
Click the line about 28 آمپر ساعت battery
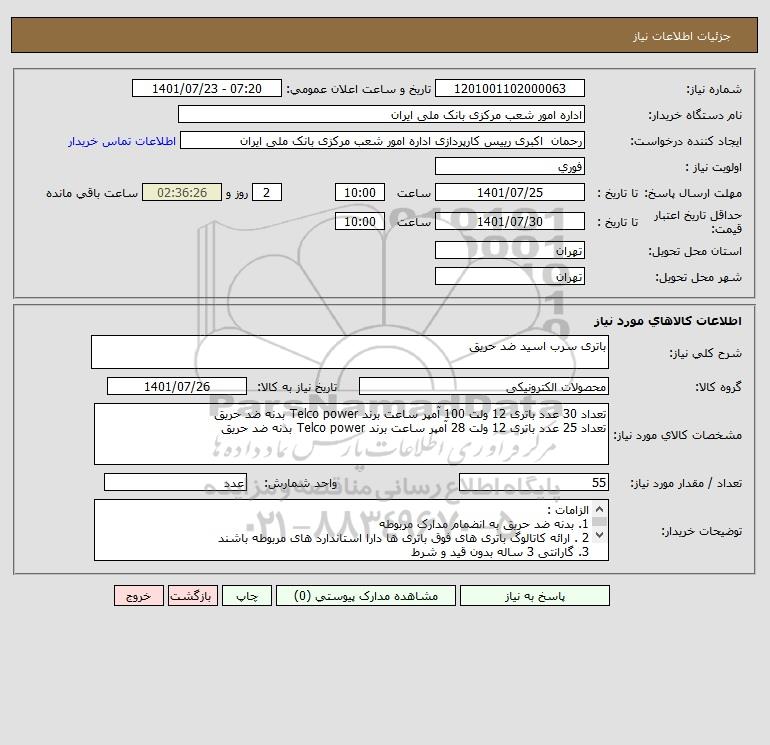tap(413, 428)
